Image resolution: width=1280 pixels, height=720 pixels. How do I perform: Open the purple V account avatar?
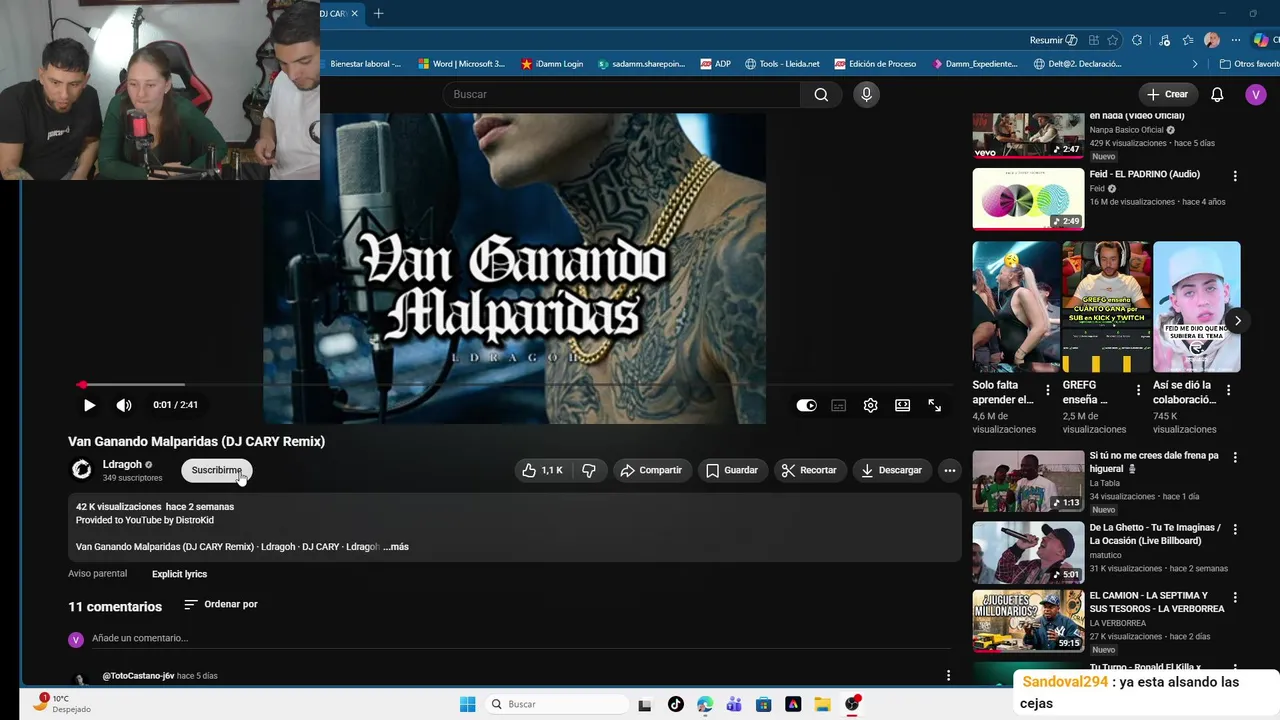tap(1256, 94)
